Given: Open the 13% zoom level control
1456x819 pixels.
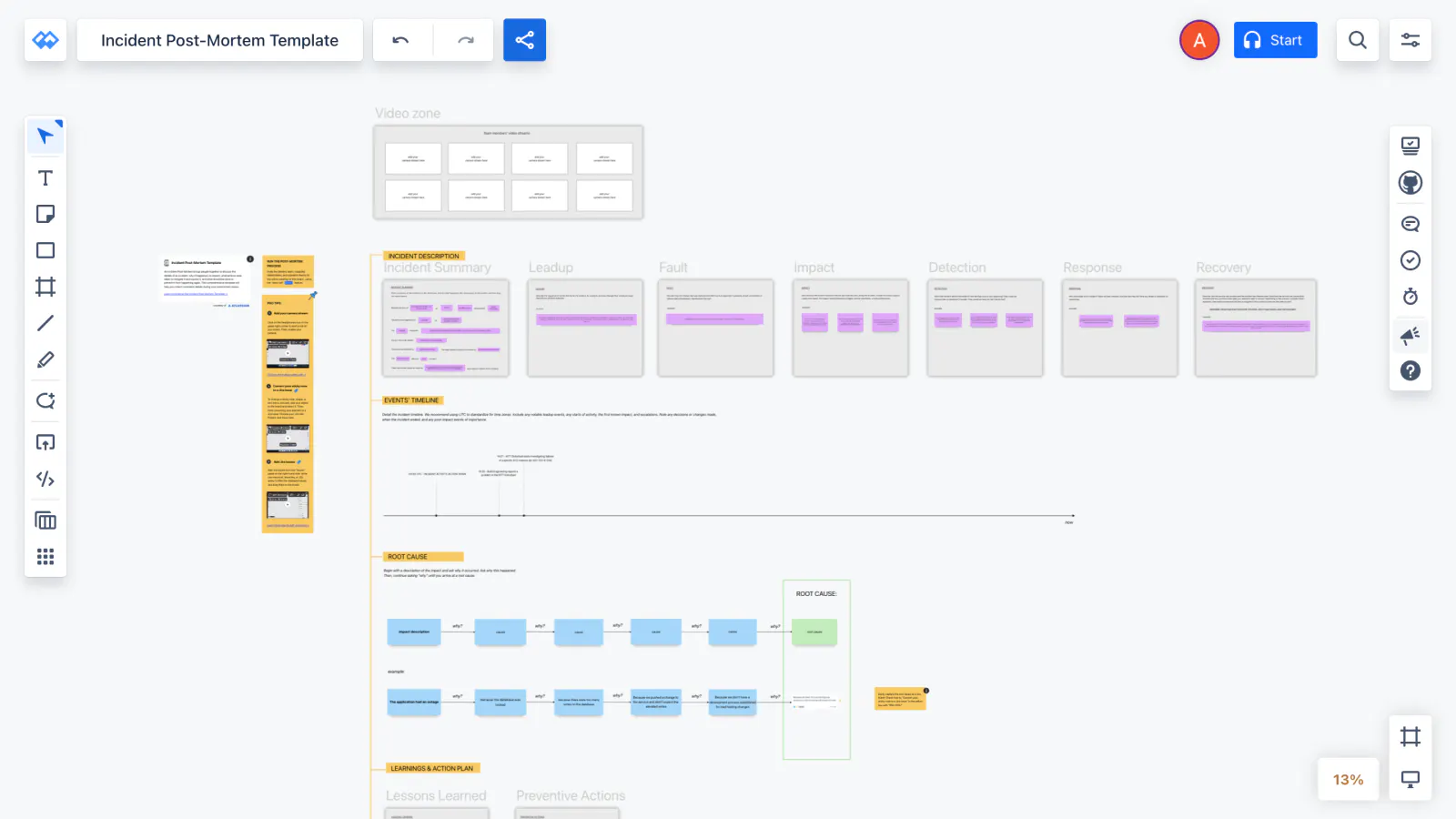Looking at the screenshot, I should [x=1348, y=780].
